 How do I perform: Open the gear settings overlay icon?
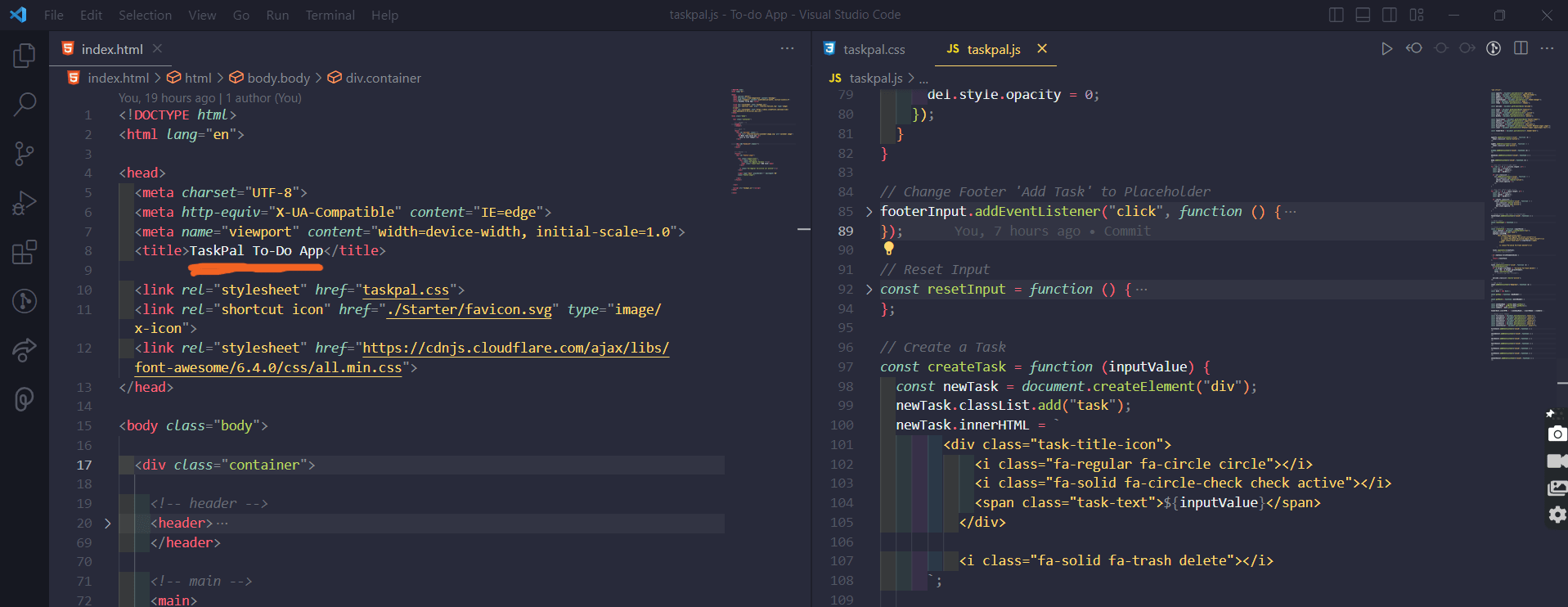point(1557,515)
